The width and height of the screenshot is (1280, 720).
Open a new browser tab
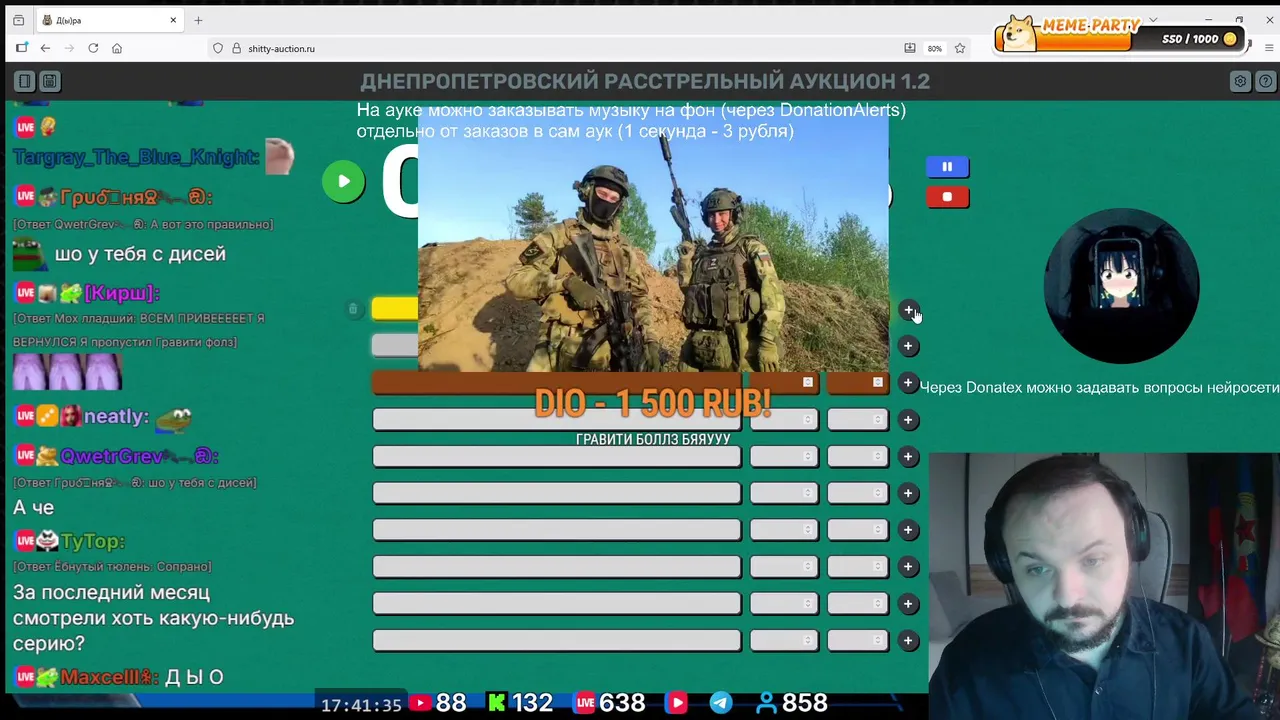pyautogui.click(x=198, y=20)
